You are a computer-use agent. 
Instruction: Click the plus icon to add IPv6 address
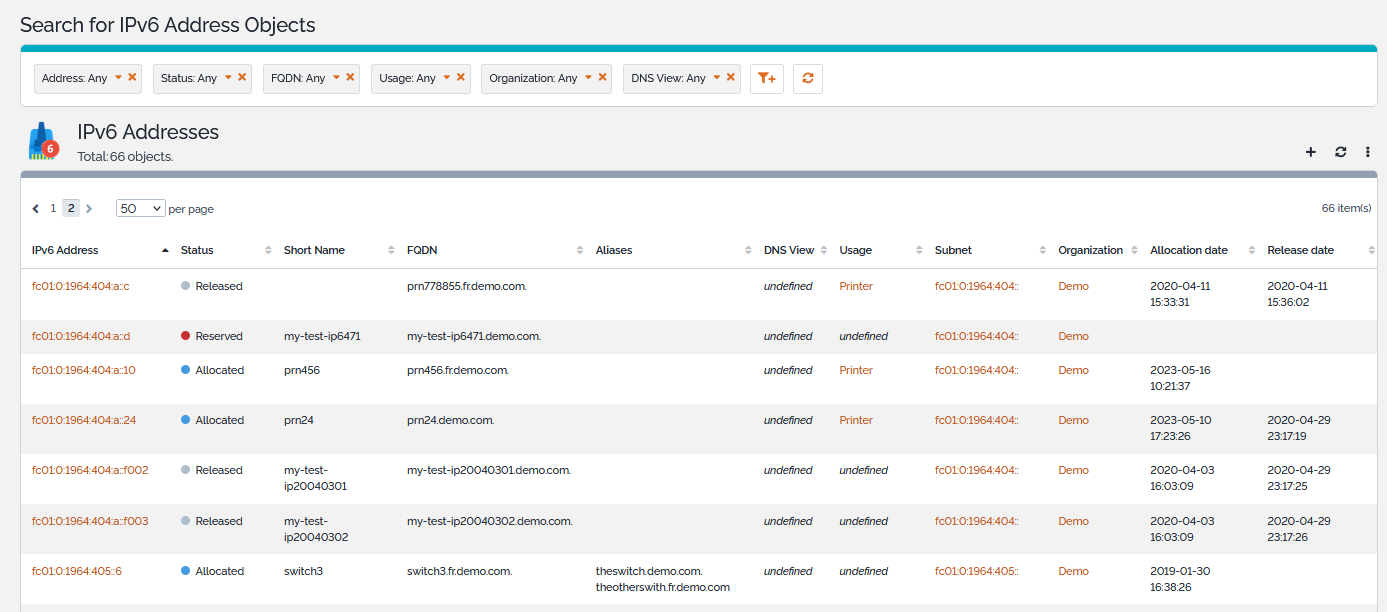tap(1311, 152)
